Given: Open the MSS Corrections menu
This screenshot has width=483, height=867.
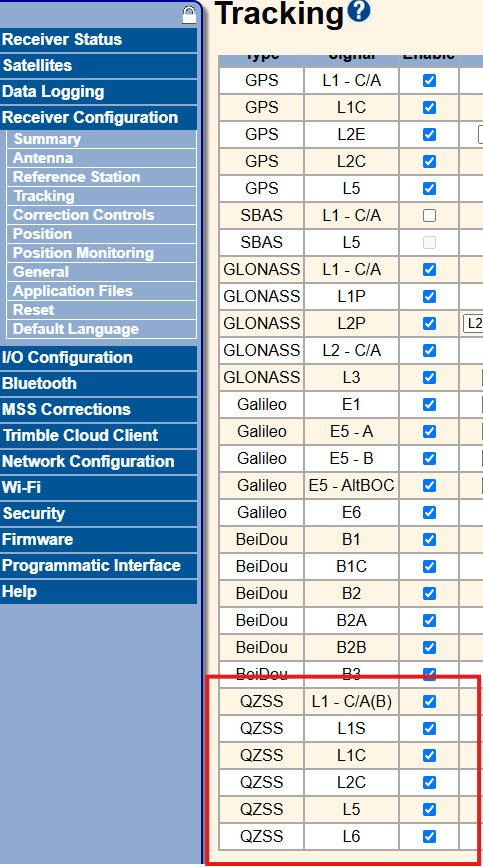Looking at the screenshot, I should tap(98, 409).
